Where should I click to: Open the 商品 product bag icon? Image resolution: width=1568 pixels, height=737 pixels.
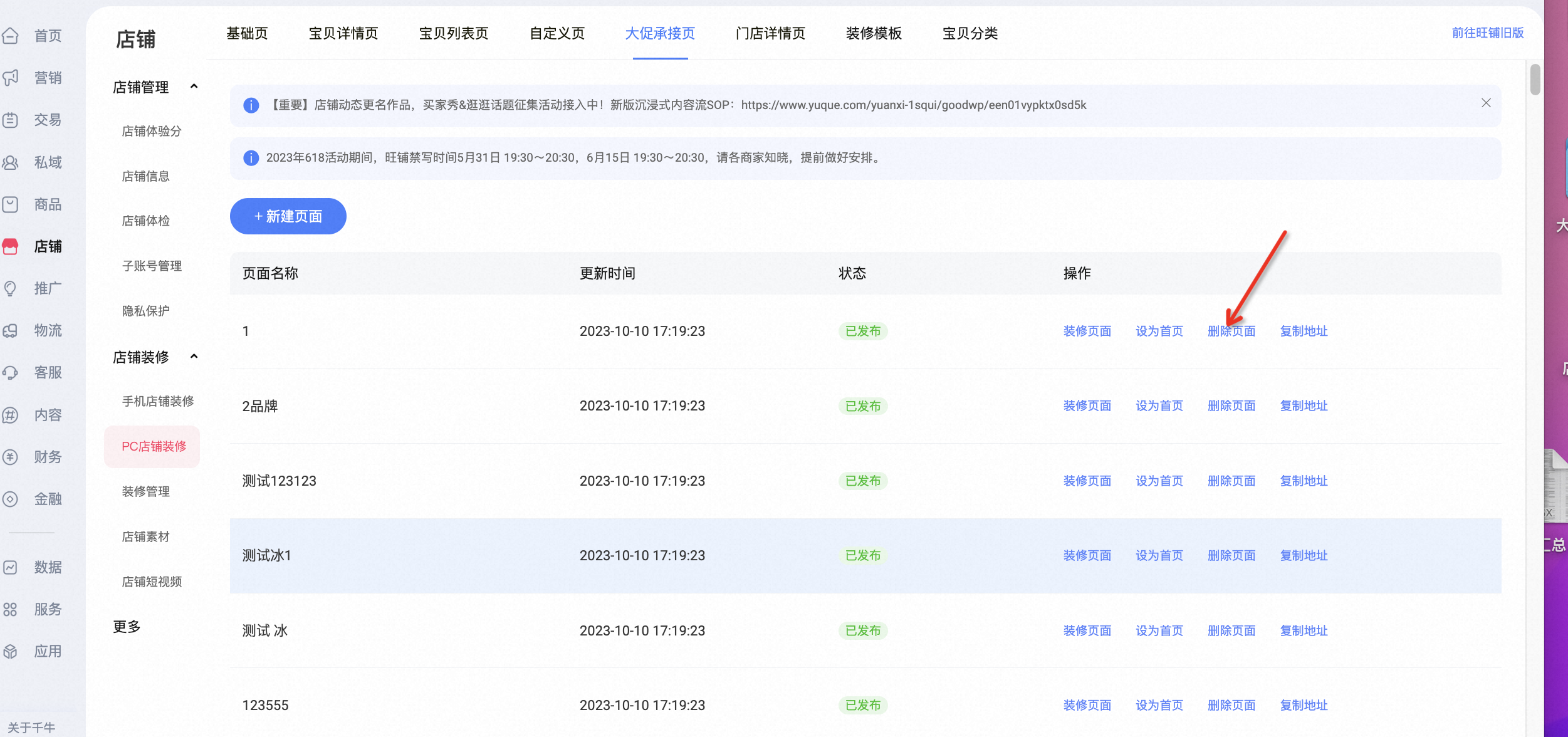[x=11, y=204]
